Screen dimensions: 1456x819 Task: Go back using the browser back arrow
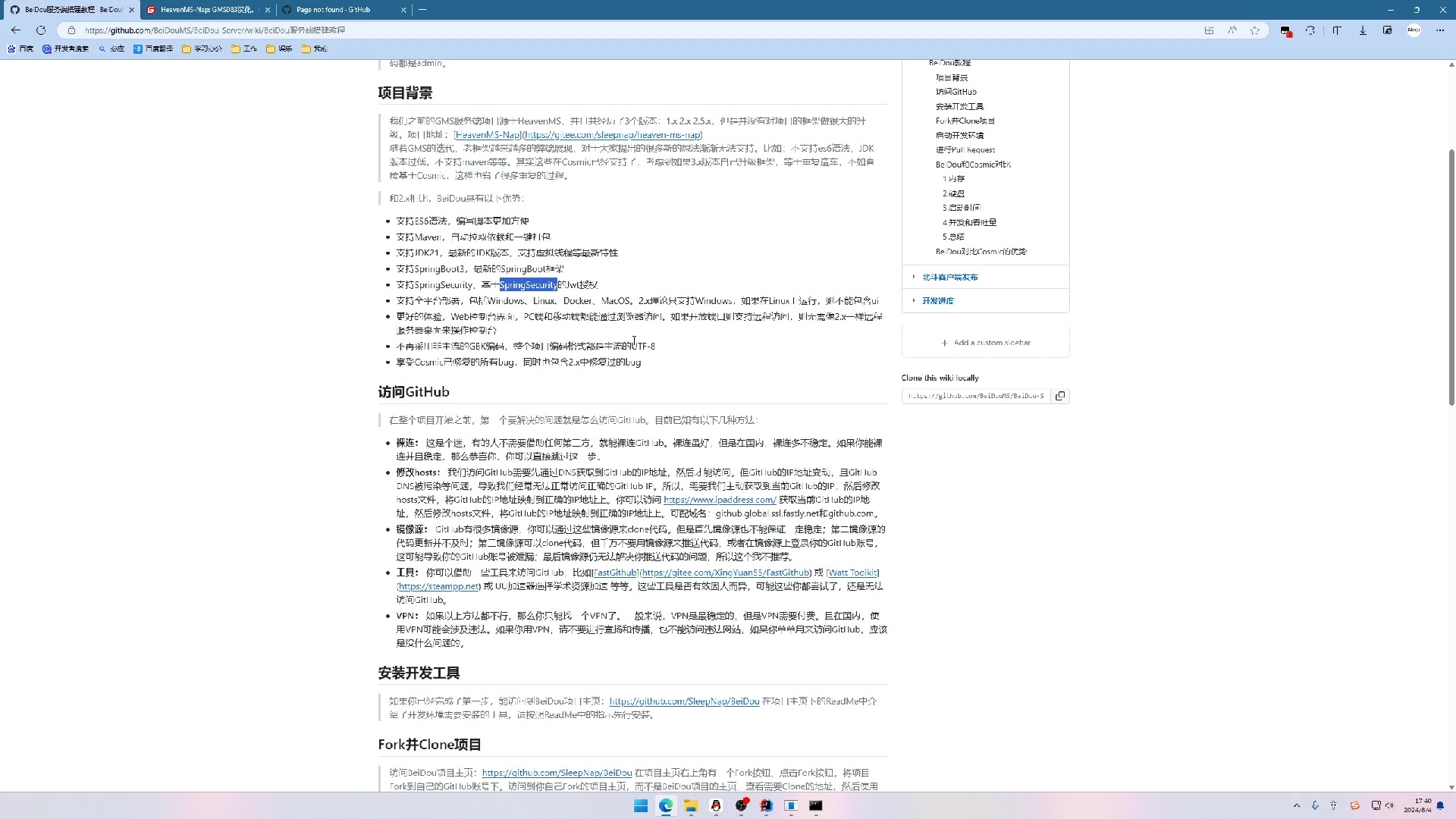pos(16,30)
